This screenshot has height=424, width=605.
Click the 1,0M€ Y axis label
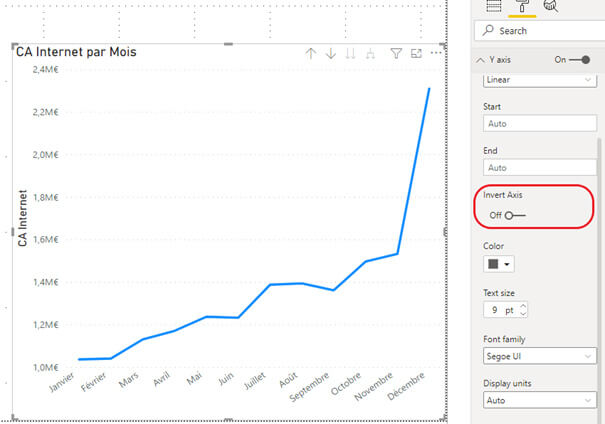click(46, 367)
